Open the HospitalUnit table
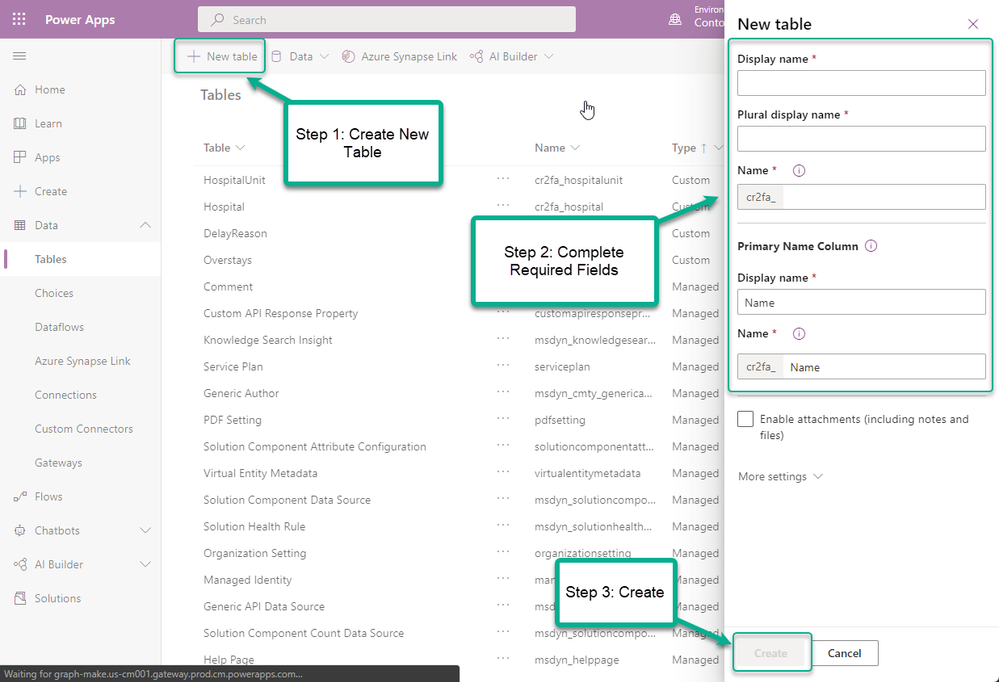The height and width of the screenshot is (682, 999). 234,180
